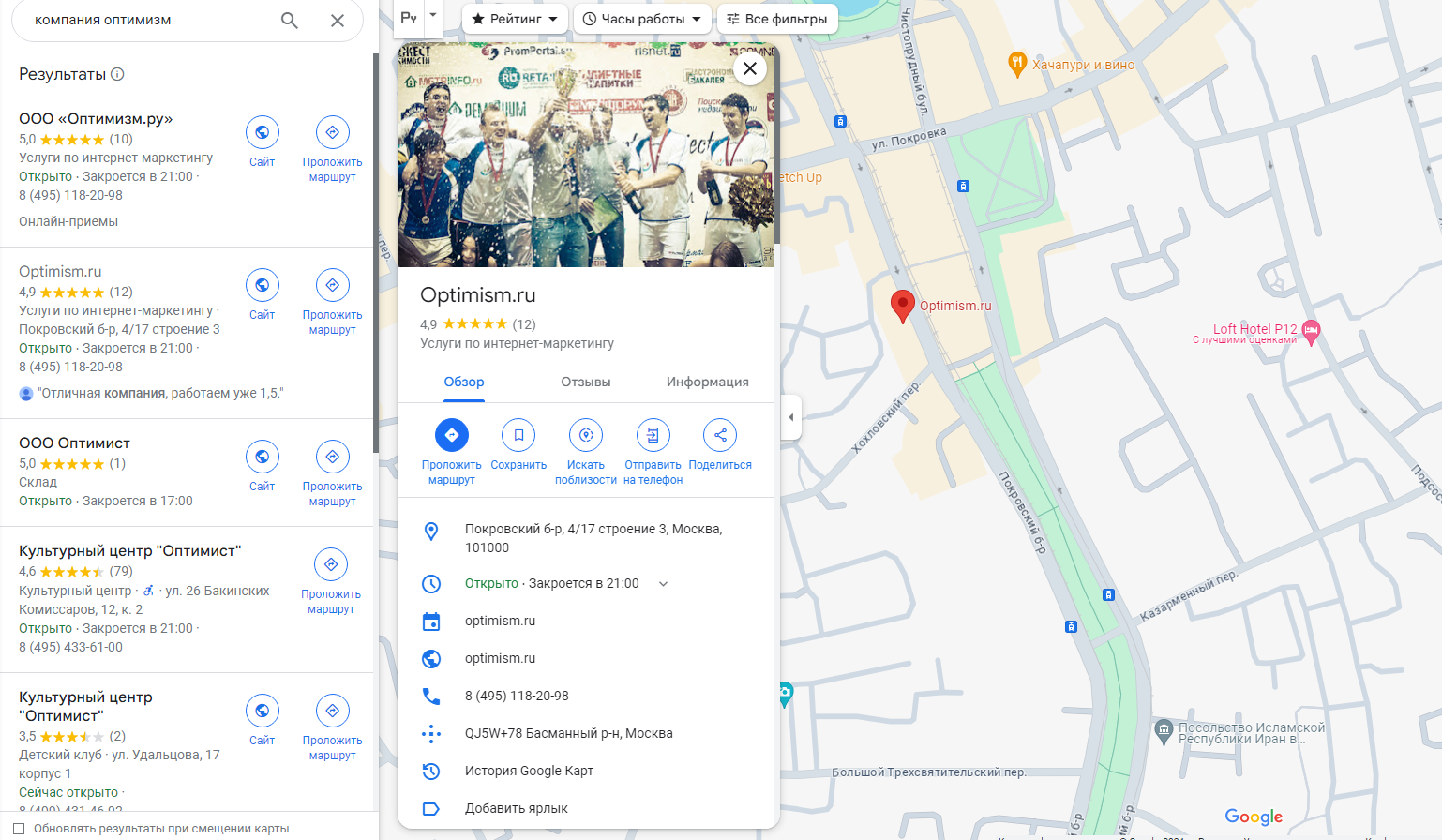Click История Google Карт history icon
This screenshot has width=1442, height=840.
pyautogui.click(x=431, y=771)
